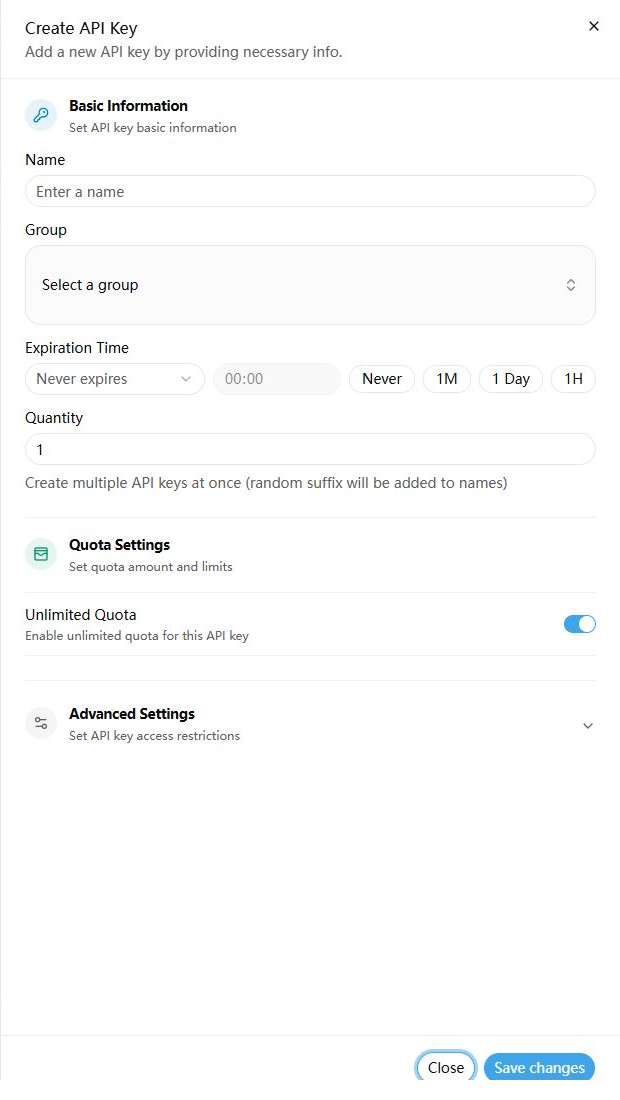Click the Unlimited Quota label text
The image size is (620, 1100).
coord(81,615)
